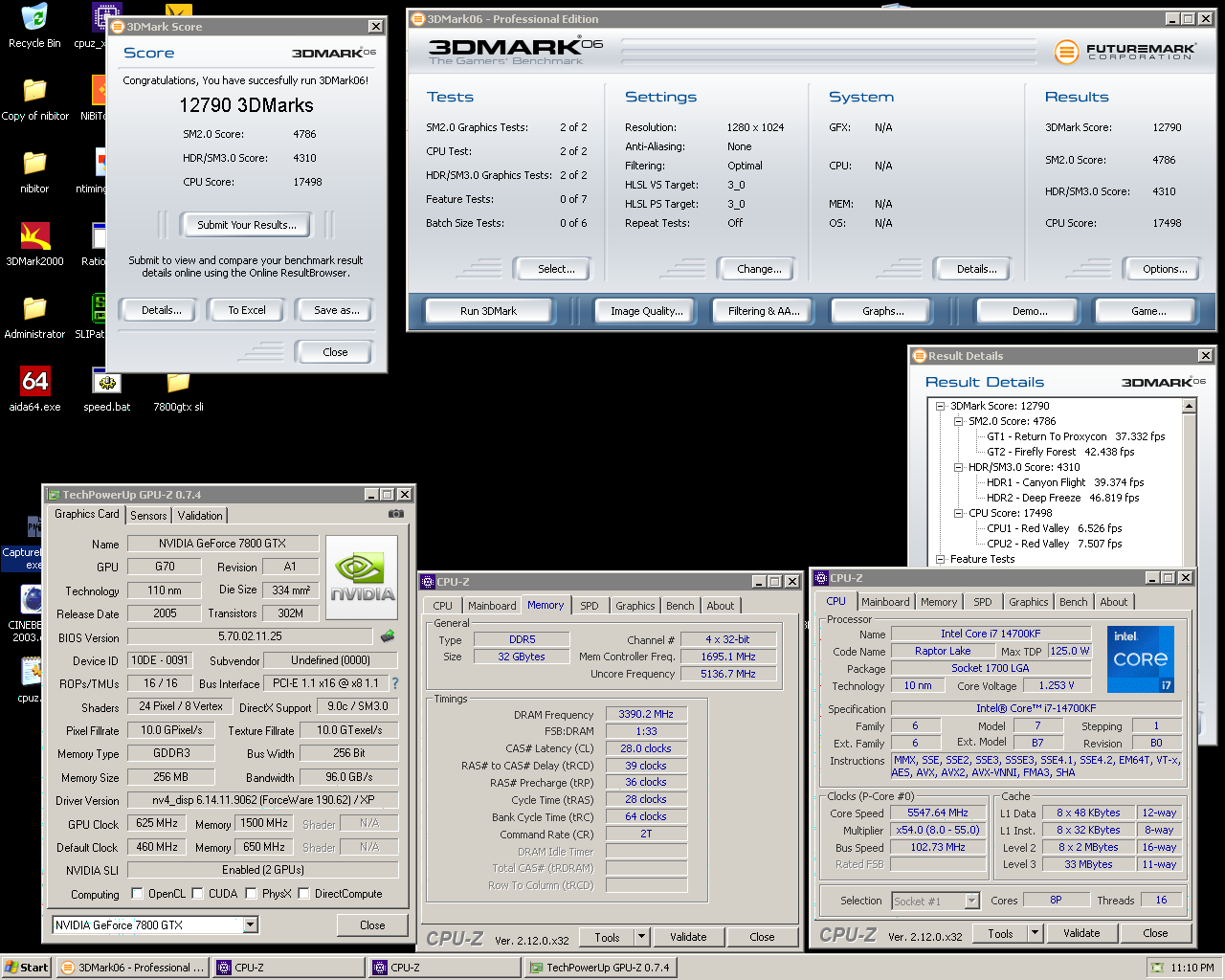The height and width of the screenshot is (980, 1225).
Task: Collapse the 3DMark Score 12790 tree node
Action: (x=941, y=406)
